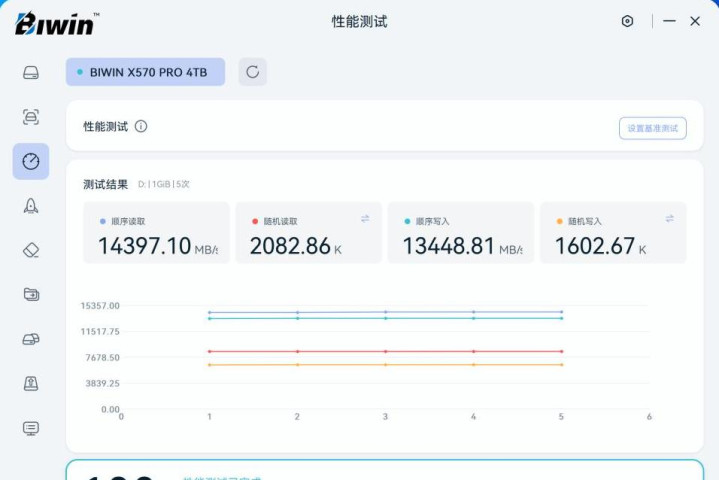This screenshot has height=480, width=719.
Task: Open settings via the hexagon gear icon
Action: pyautogui.click(x=627, y=21)
